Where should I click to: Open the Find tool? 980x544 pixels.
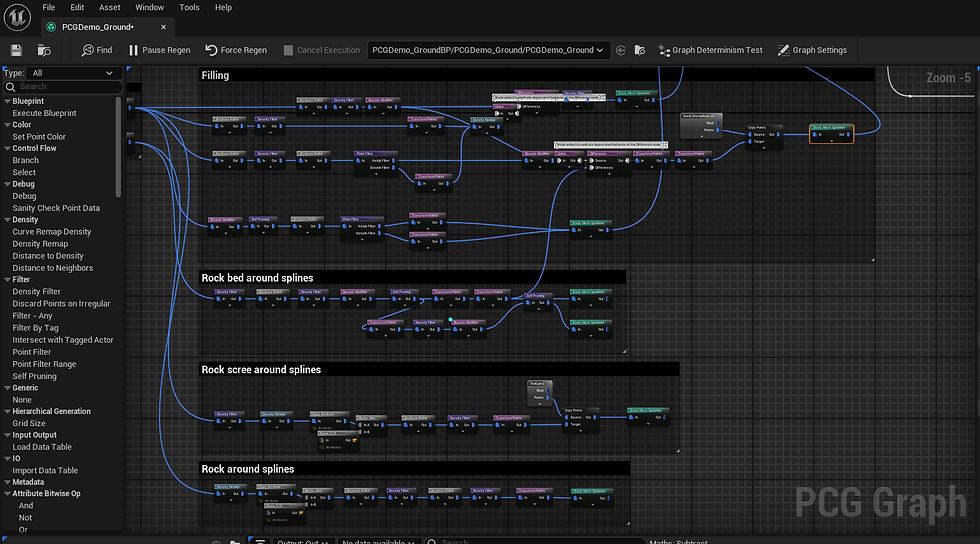97,50
